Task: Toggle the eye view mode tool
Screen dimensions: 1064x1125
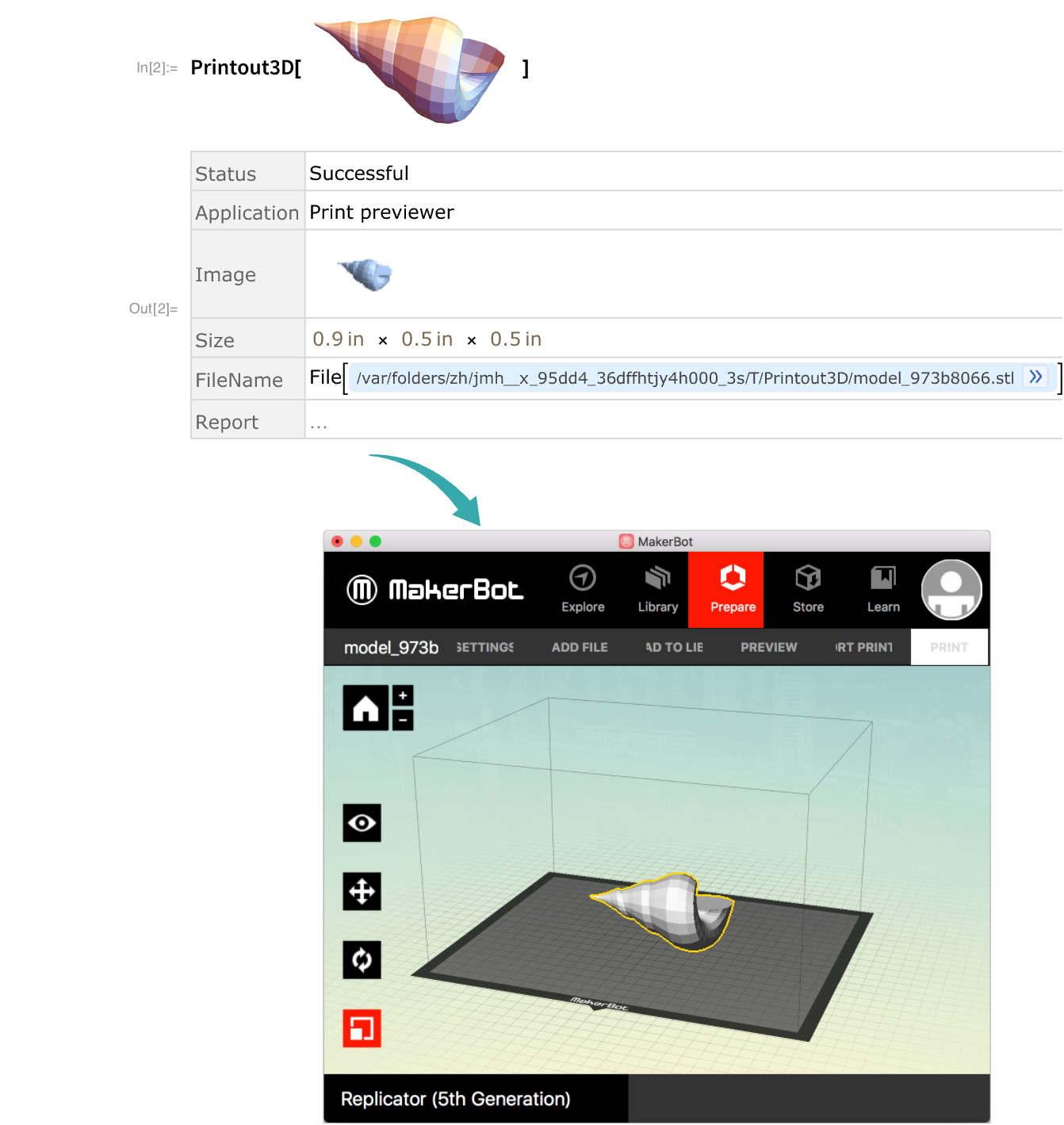Action: click(x=362, y=823)
